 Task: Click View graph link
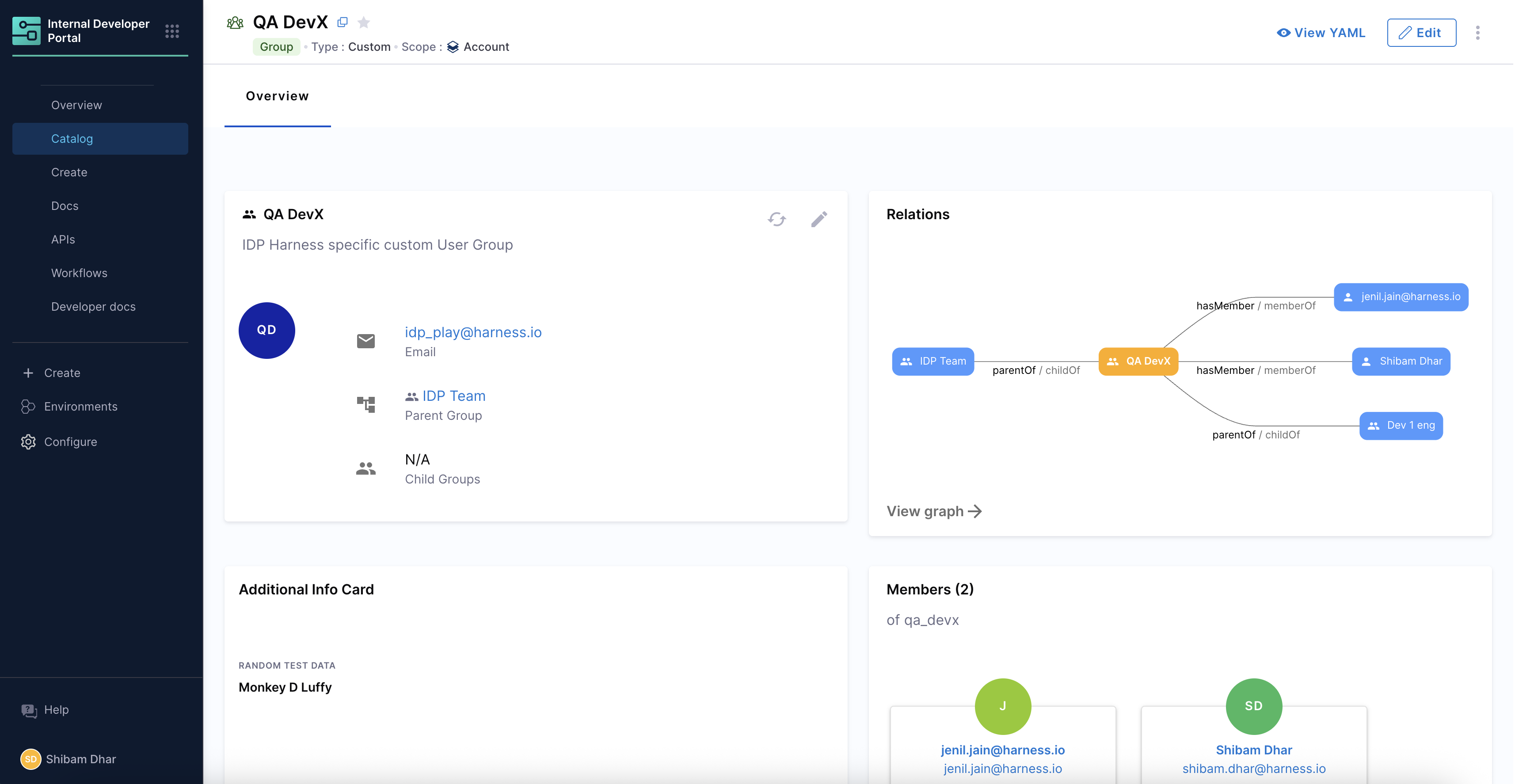click(934, 511)
